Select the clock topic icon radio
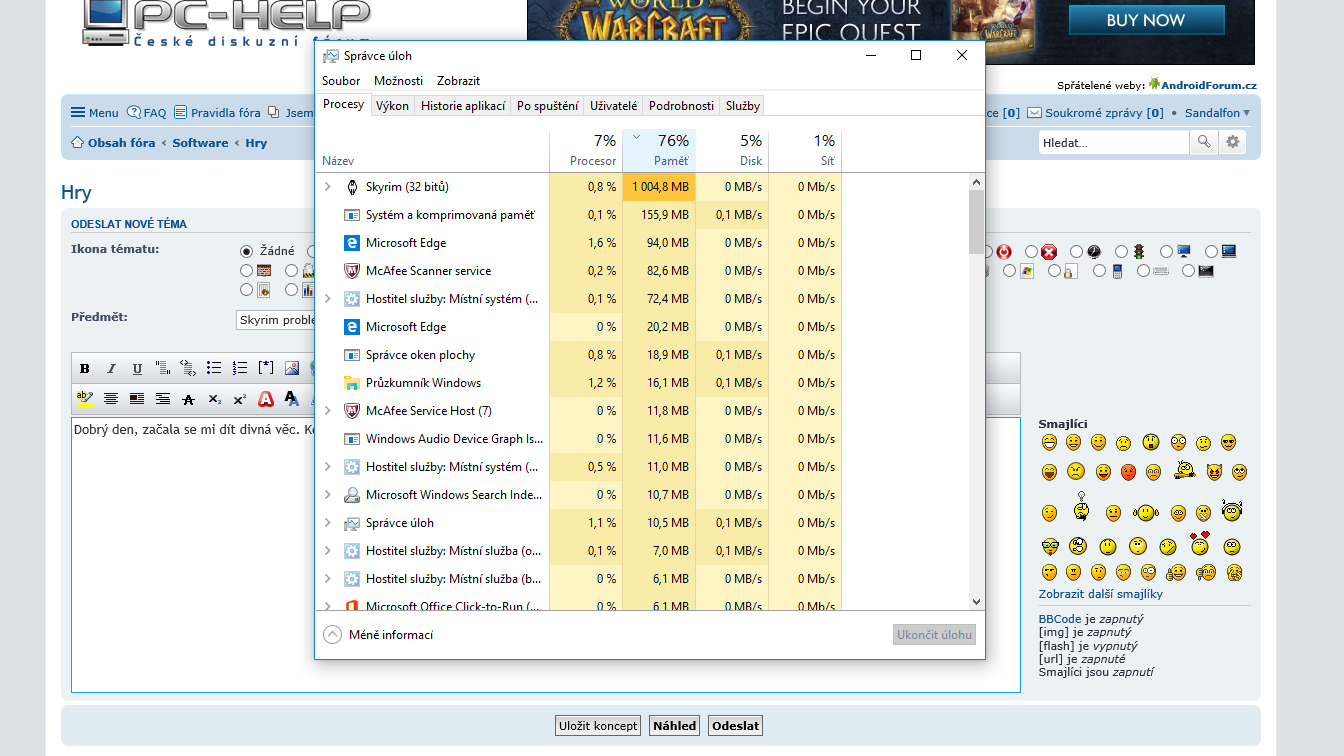The image size is (1344, 756). [1076, 252]
